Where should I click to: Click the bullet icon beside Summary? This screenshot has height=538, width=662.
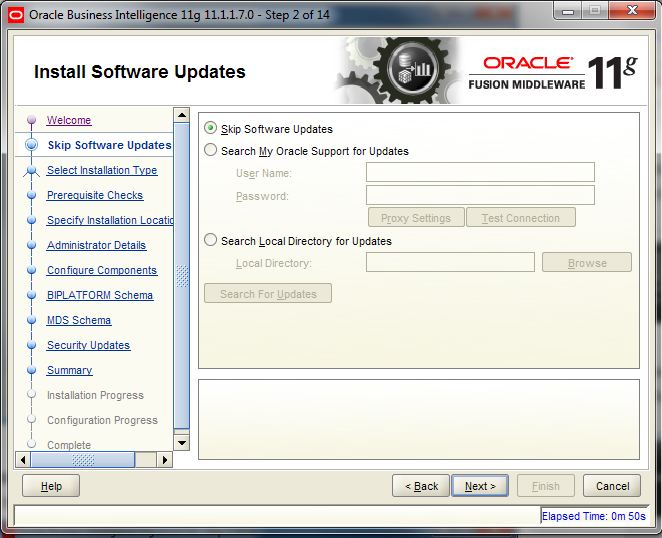point(31,370)
